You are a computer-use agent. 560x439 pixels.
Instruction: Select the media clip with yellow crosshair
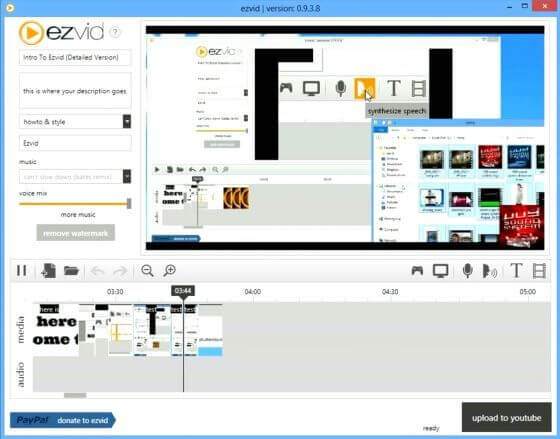(x=121, y=330)
